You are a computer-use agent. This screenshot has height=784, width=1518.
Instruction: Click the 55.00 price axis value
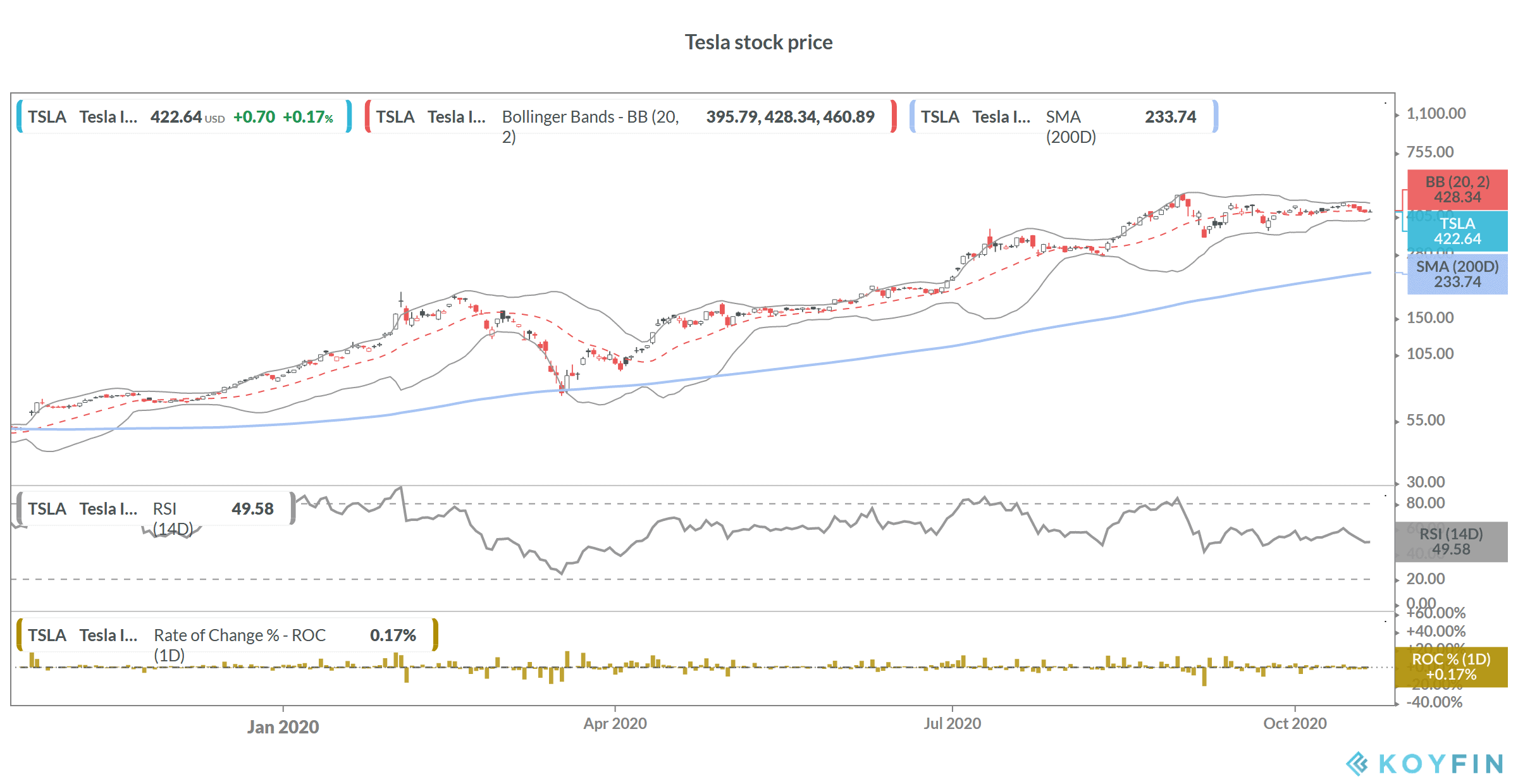tap(1426, 420)
